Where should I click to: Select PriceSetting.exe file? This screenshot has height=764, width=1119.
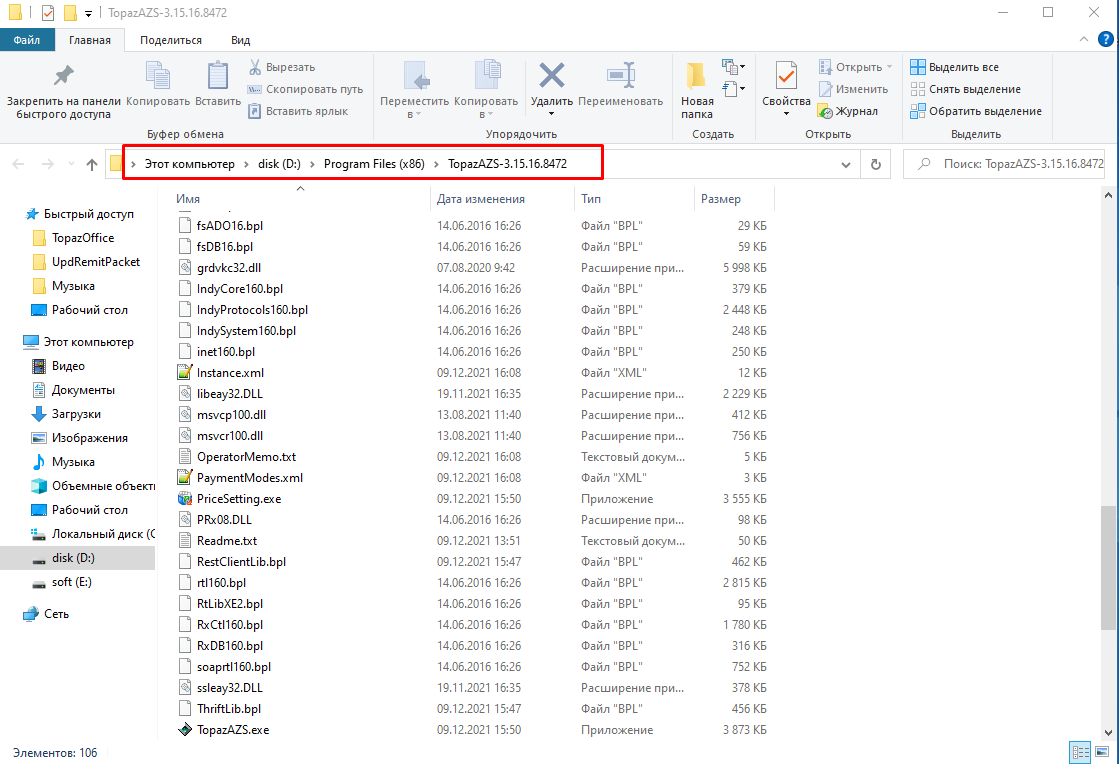coord(238,499)
